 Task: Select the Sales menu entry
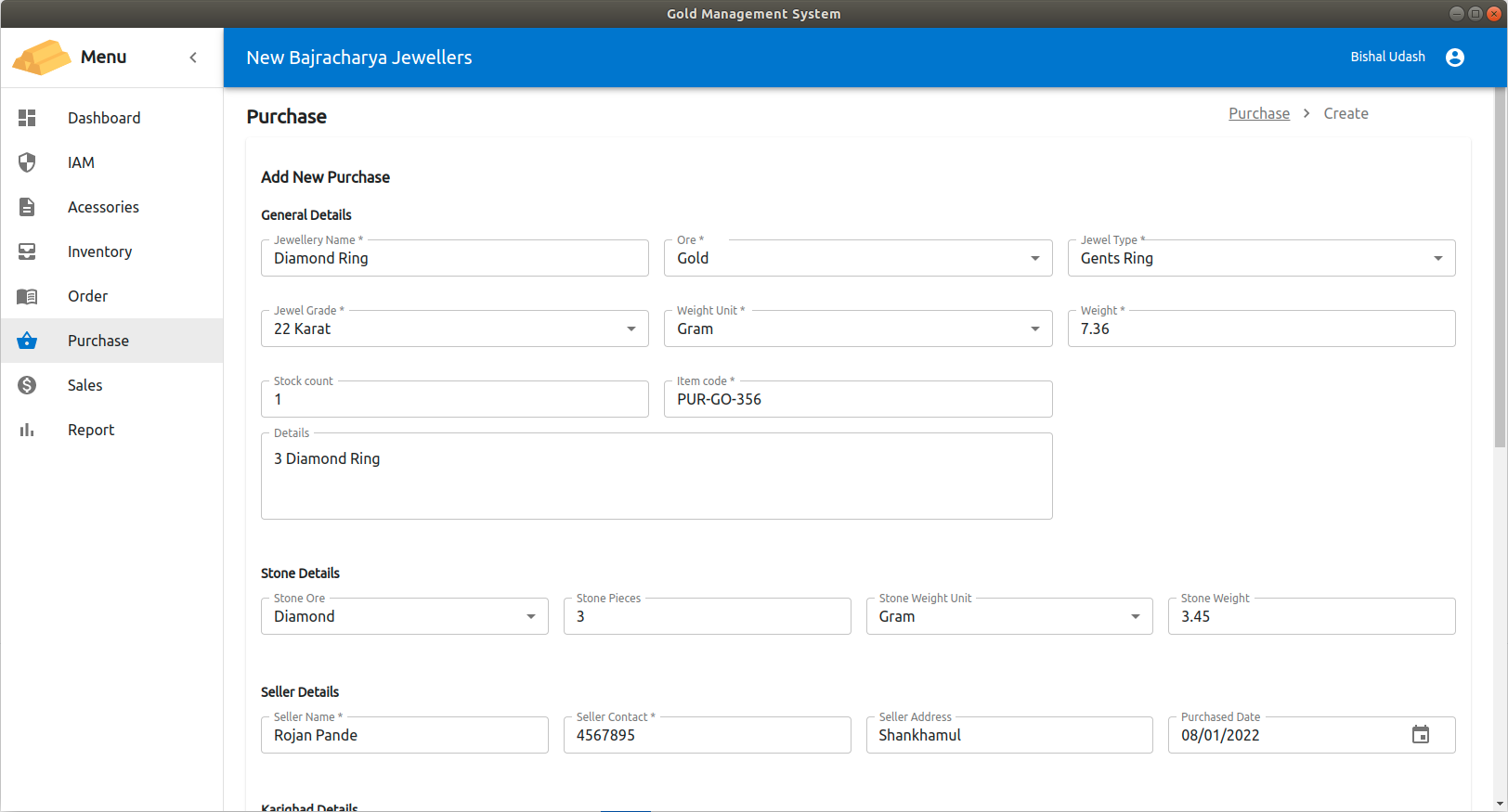click(x=111, y=385)
